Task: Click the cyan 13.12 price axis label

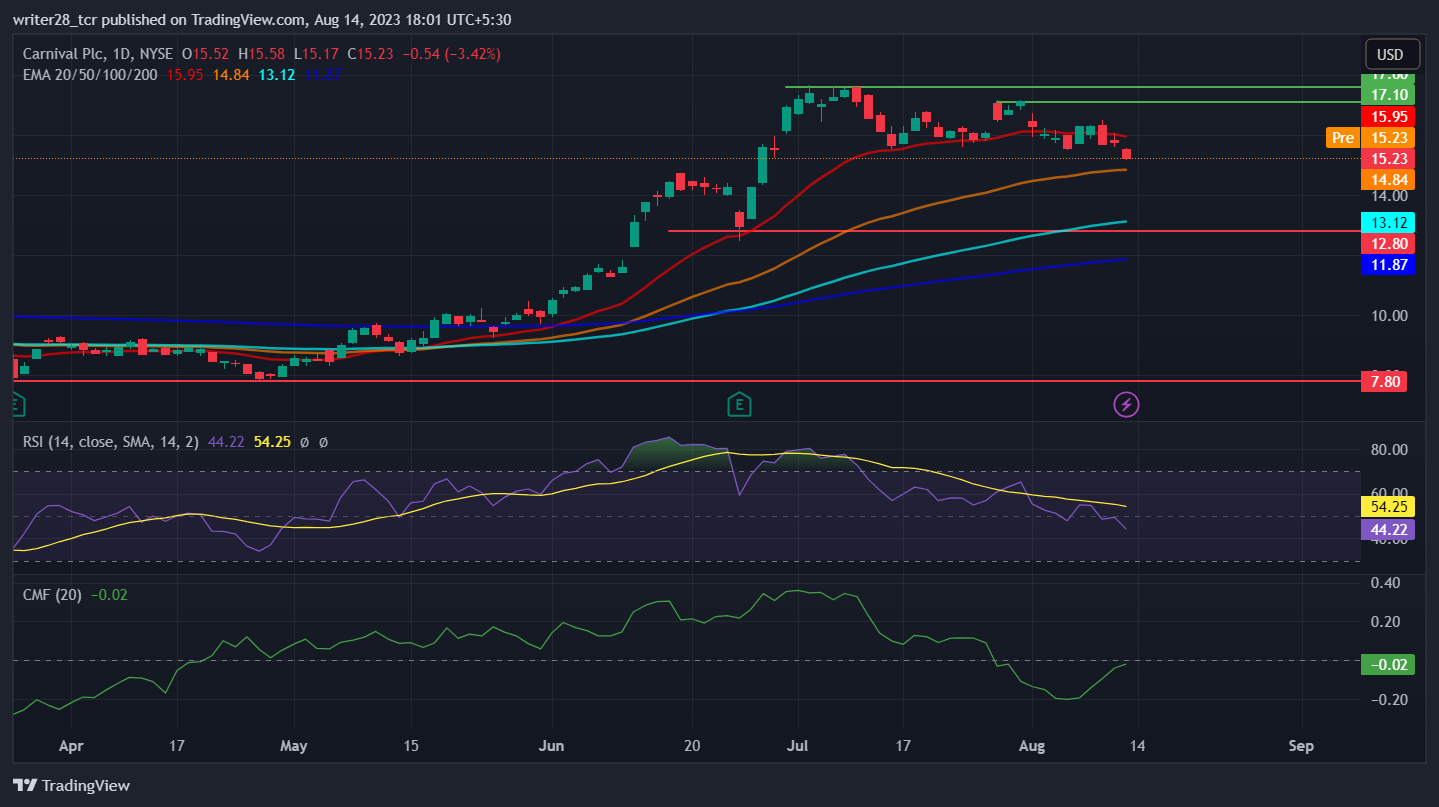Action: 1389,222
